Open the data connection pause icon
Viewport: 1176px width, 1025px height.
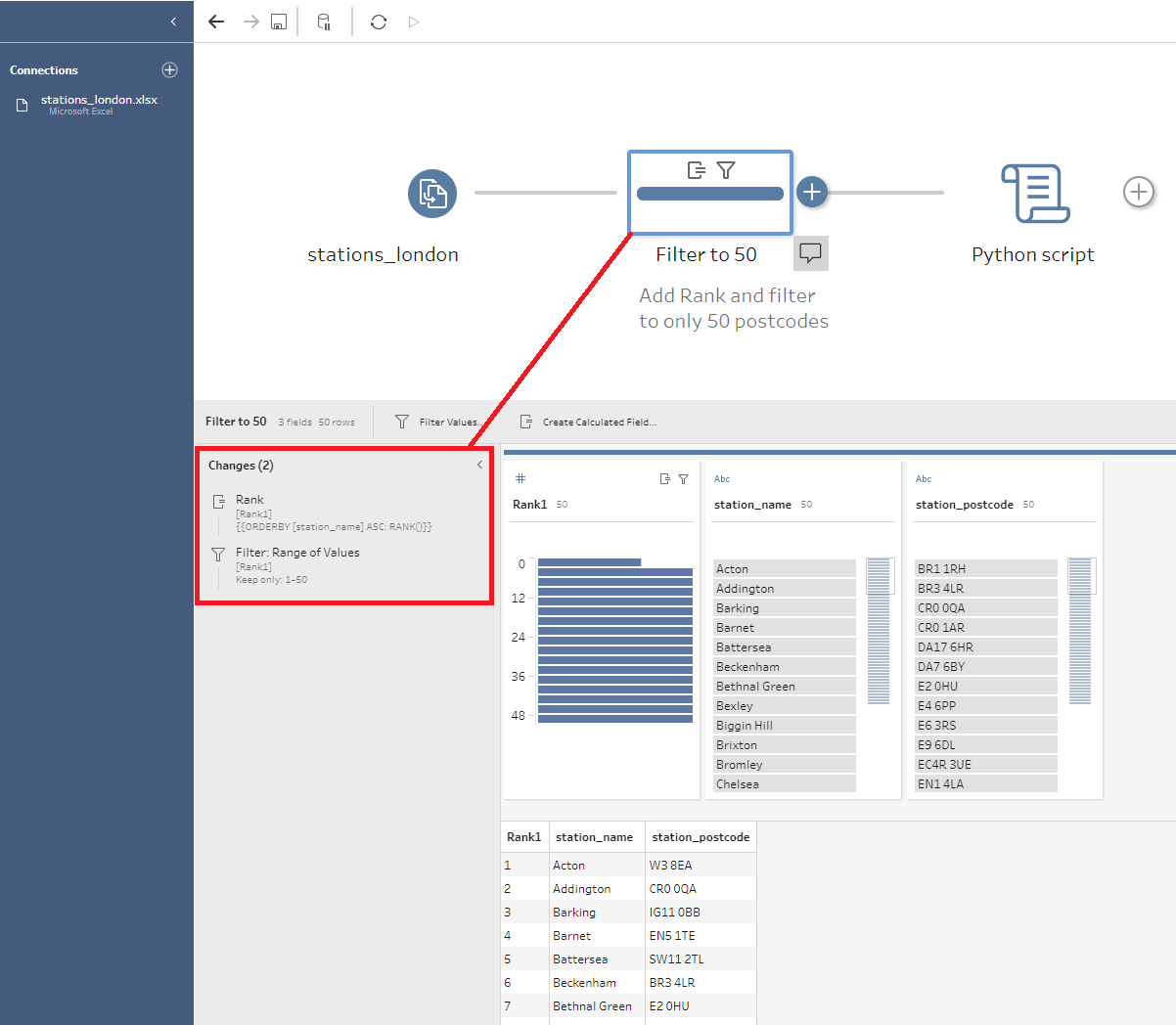tap(324, 22)
